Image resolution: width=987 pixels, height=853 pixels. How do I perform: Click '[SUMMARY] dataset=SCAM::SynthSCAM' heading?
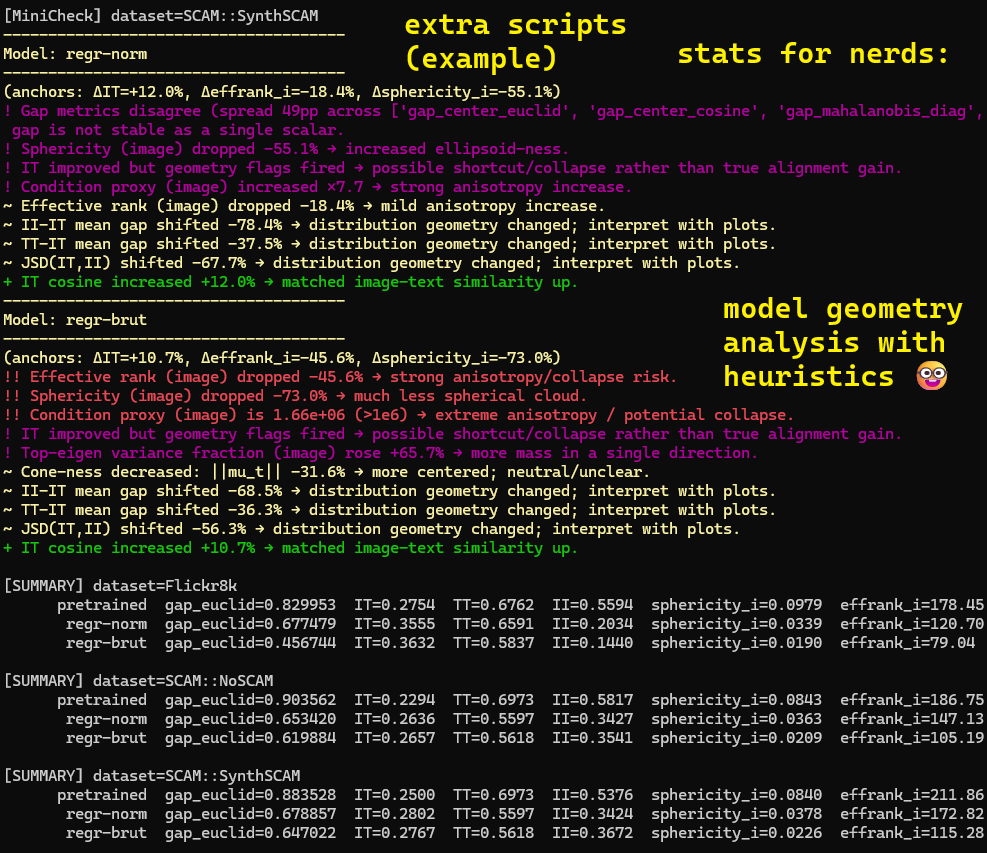152,776
